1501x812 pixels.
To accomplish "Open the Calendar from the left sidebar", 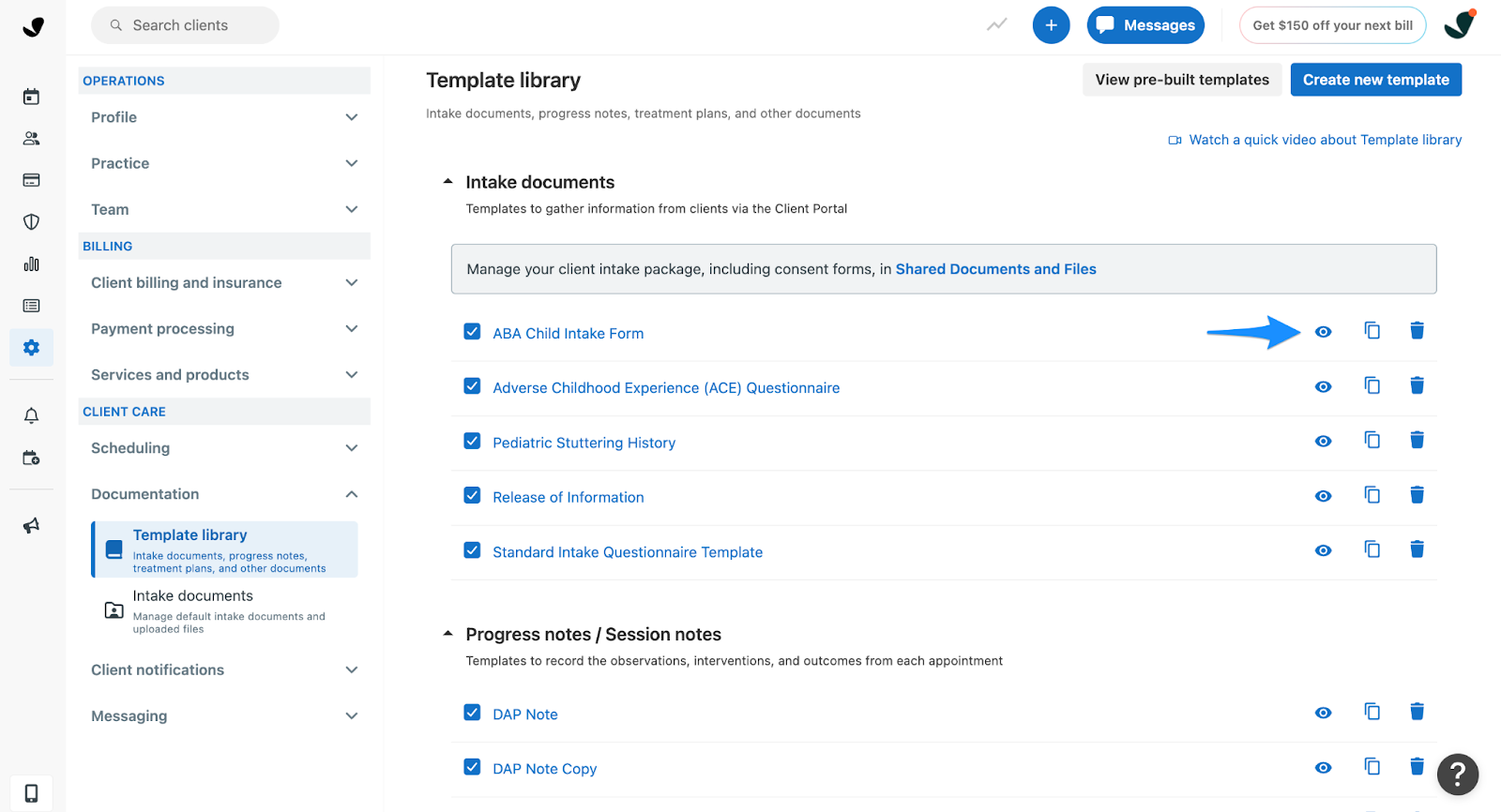I will point(31,96).
